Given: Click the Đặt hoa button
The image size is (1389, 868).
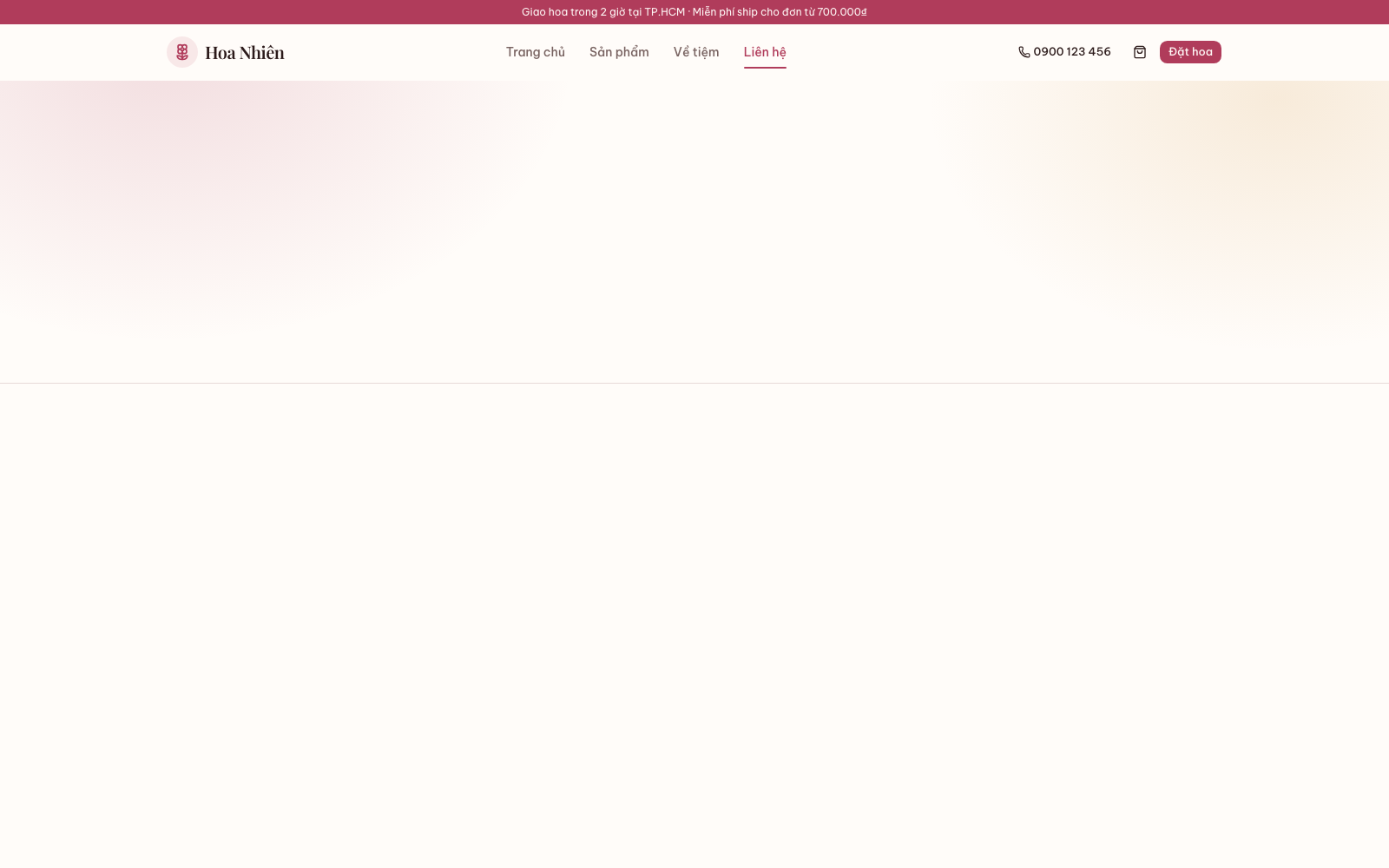Looking at the screenshot, I should coord(1190,52).
